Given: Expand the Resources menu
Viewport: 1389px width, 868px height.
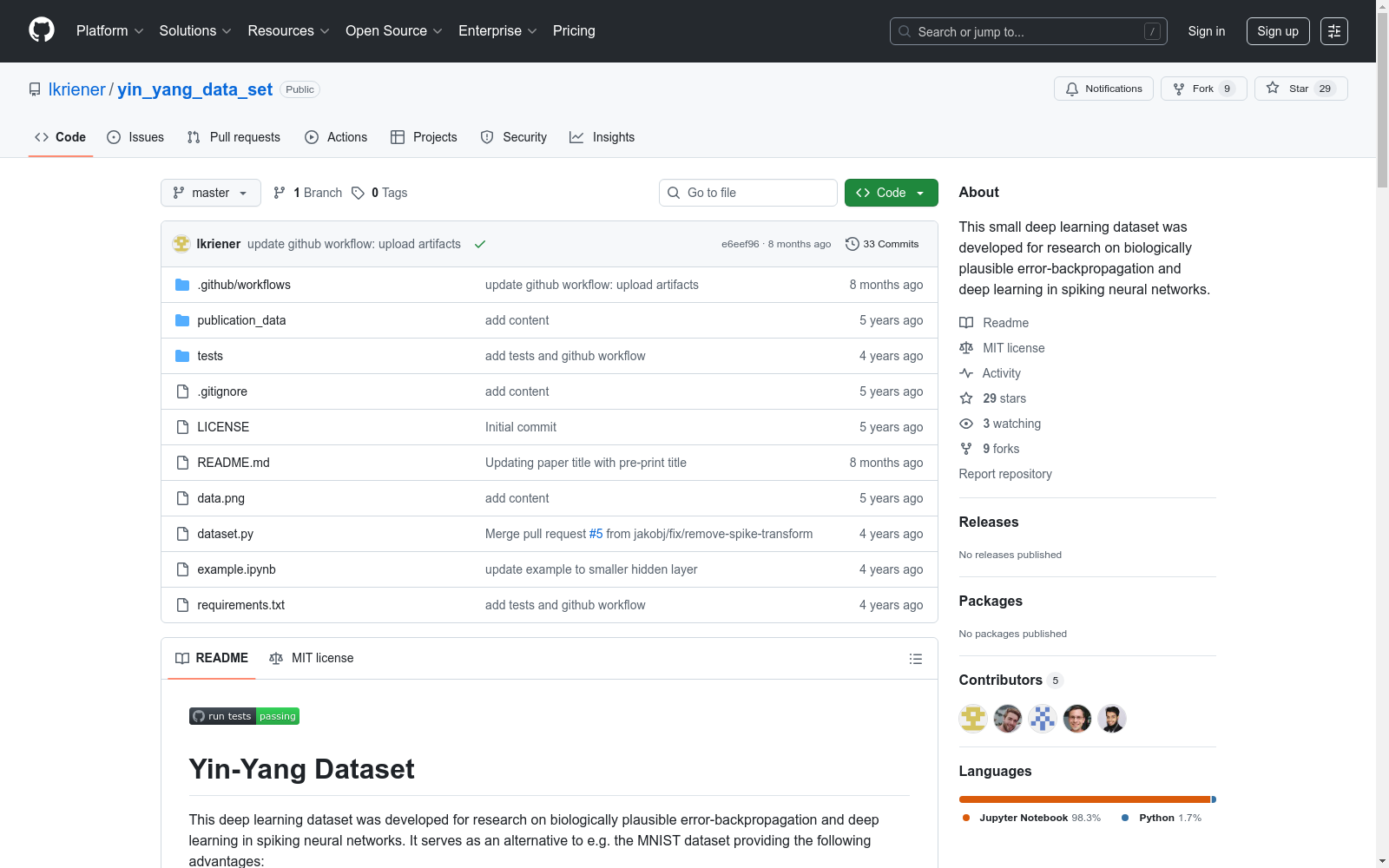Looking at the screenshot, I should click(288, 30).
